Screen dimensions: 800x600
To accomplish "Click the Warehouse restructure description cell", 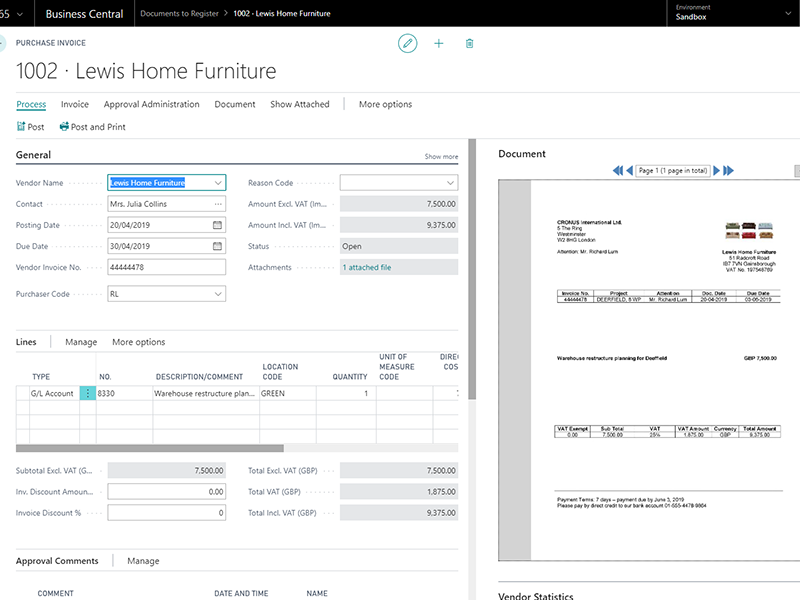I will [x=206, y=393].
